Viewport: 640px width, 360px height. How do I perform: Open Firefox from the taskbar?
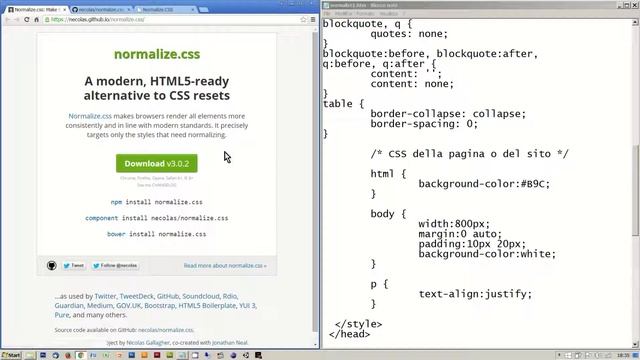[x=68, y=355]
